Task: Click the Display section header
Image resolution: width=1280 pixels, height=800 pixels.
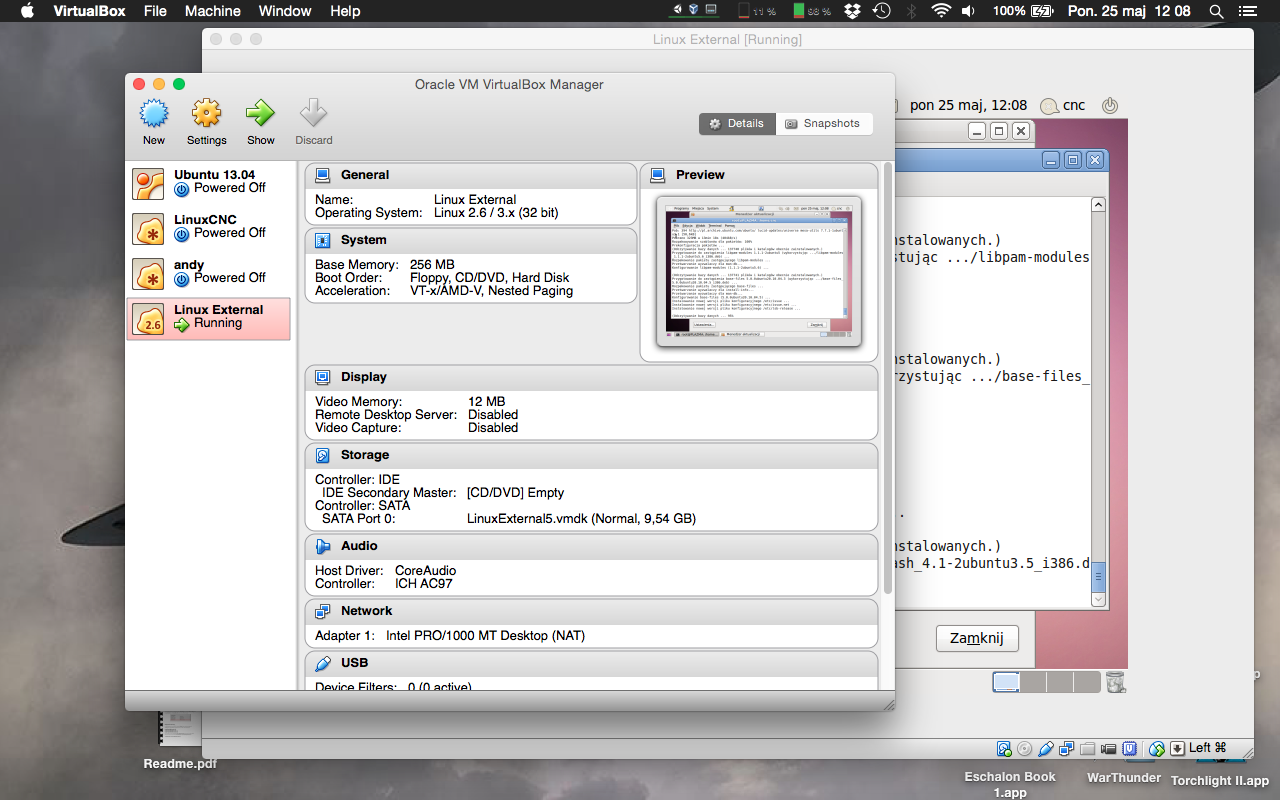Action: 363,377
